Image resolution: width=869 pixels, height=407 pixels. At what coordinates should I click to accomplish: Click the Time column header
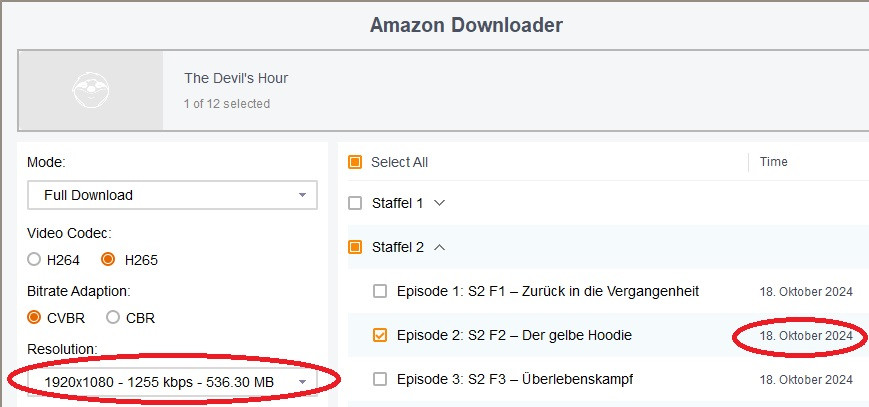[x=773, y=162]
